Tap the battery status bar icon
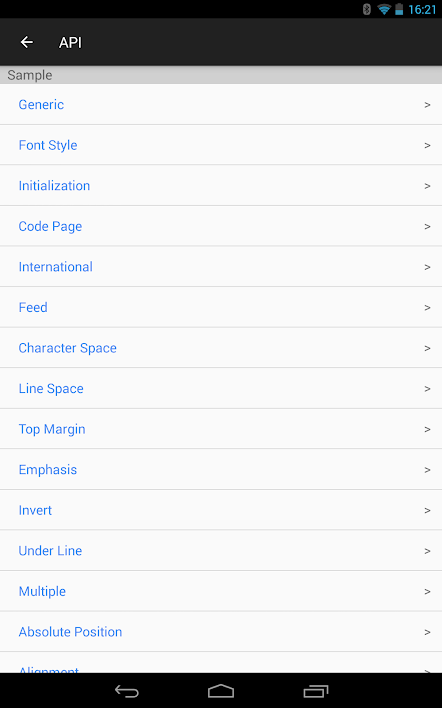442x708 pixels. (x=399, y=9)
